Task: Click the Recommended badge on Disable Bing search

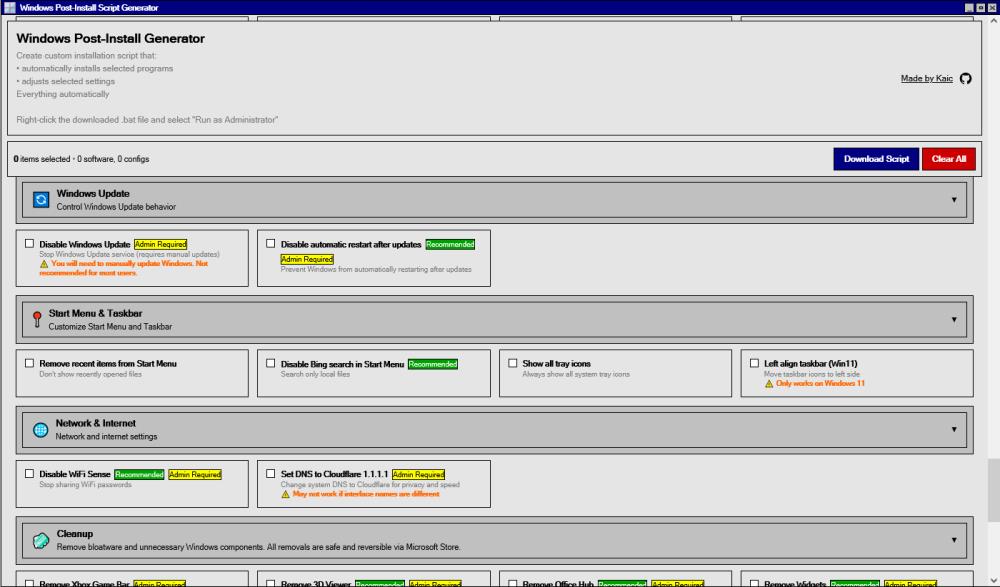Action: (432, 364)
